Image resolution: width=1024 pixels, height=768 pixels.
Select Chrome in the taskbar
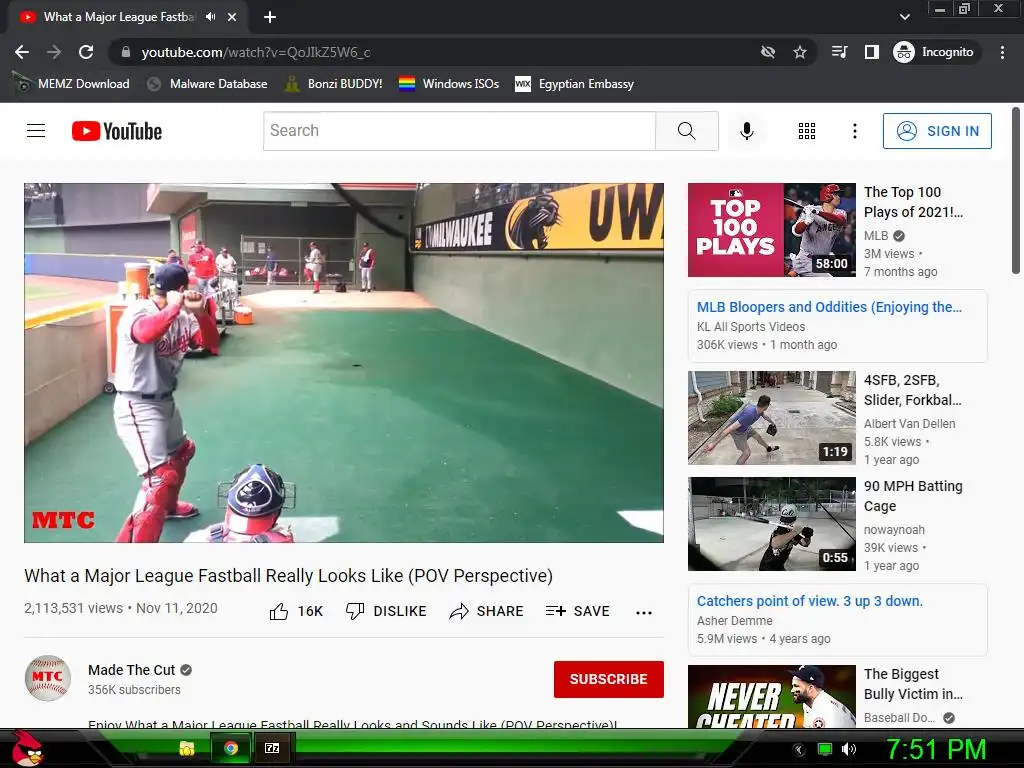[231, 748]
